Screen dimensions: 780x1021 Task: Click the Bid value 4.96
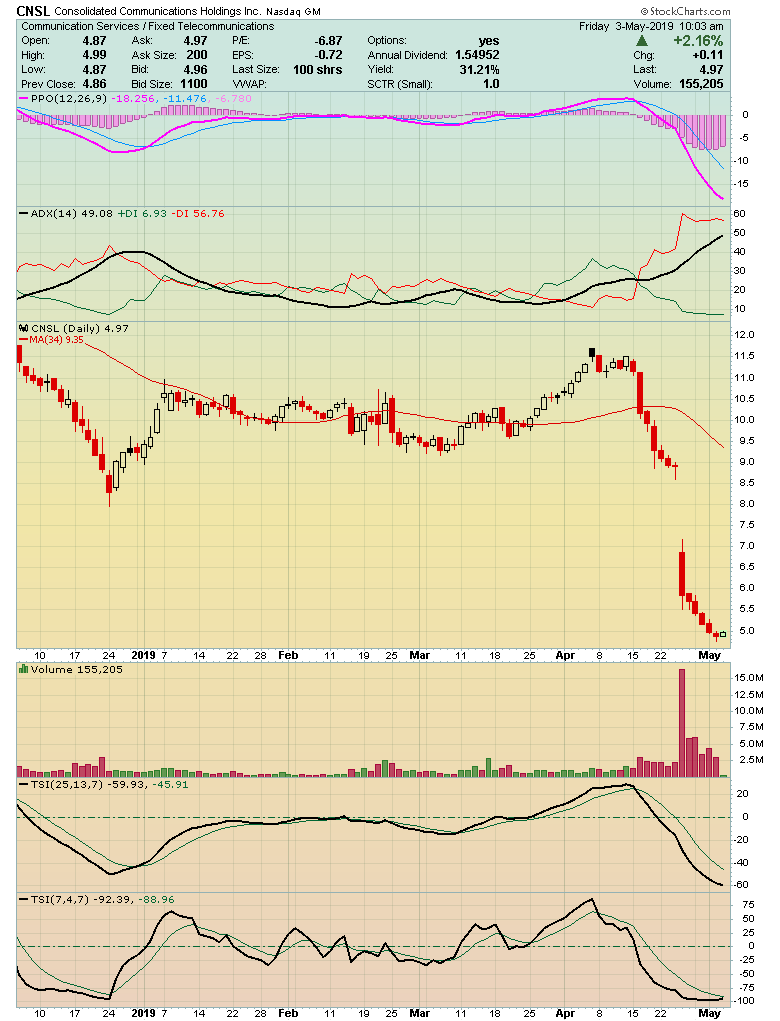pos(195,70)
